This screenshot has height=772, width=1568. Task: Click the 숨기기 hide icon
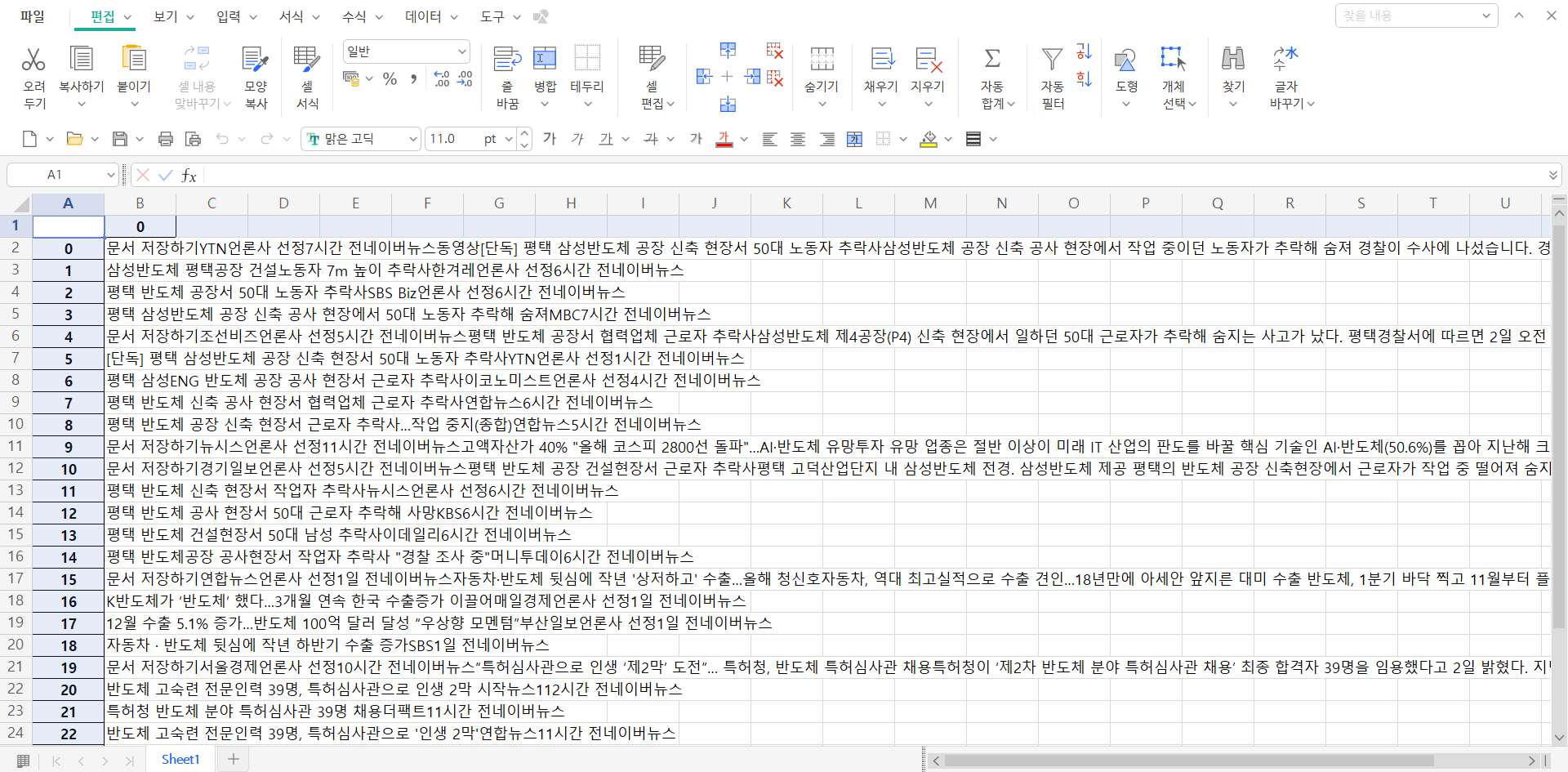point(822,59)
